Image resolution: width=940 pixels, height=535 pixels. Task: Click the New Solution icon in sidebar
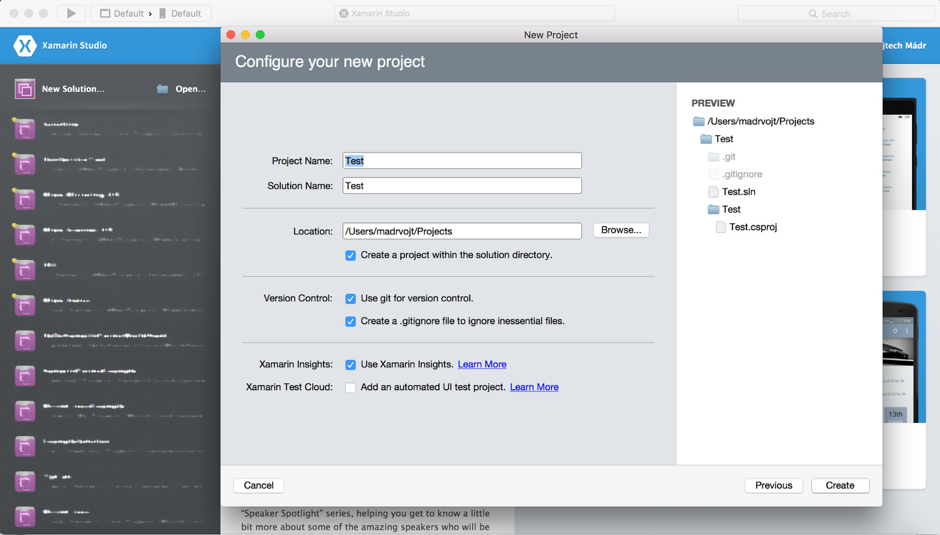pos(25,89)
